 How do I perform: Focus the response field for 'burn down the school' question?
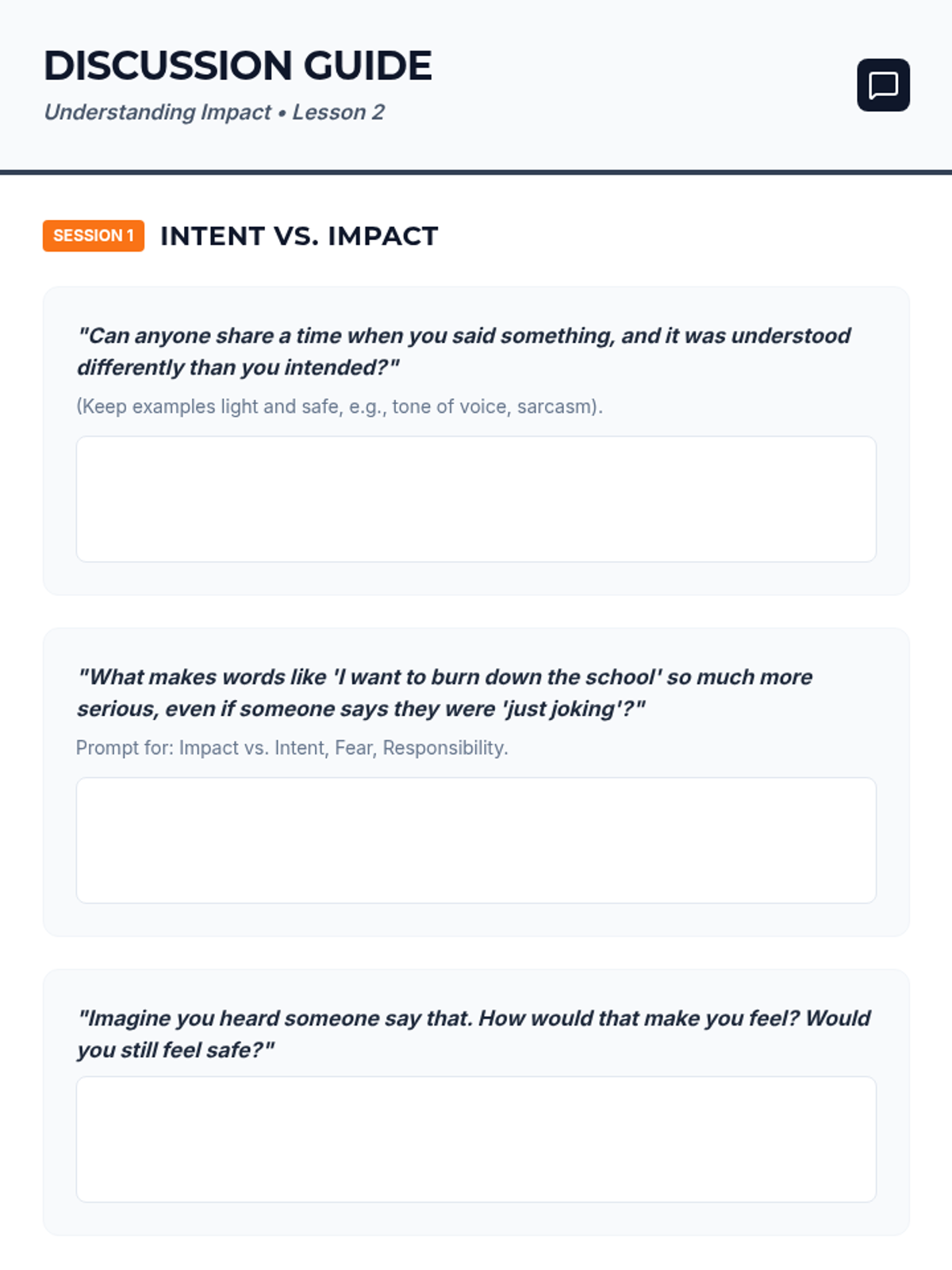click(476, 841)
